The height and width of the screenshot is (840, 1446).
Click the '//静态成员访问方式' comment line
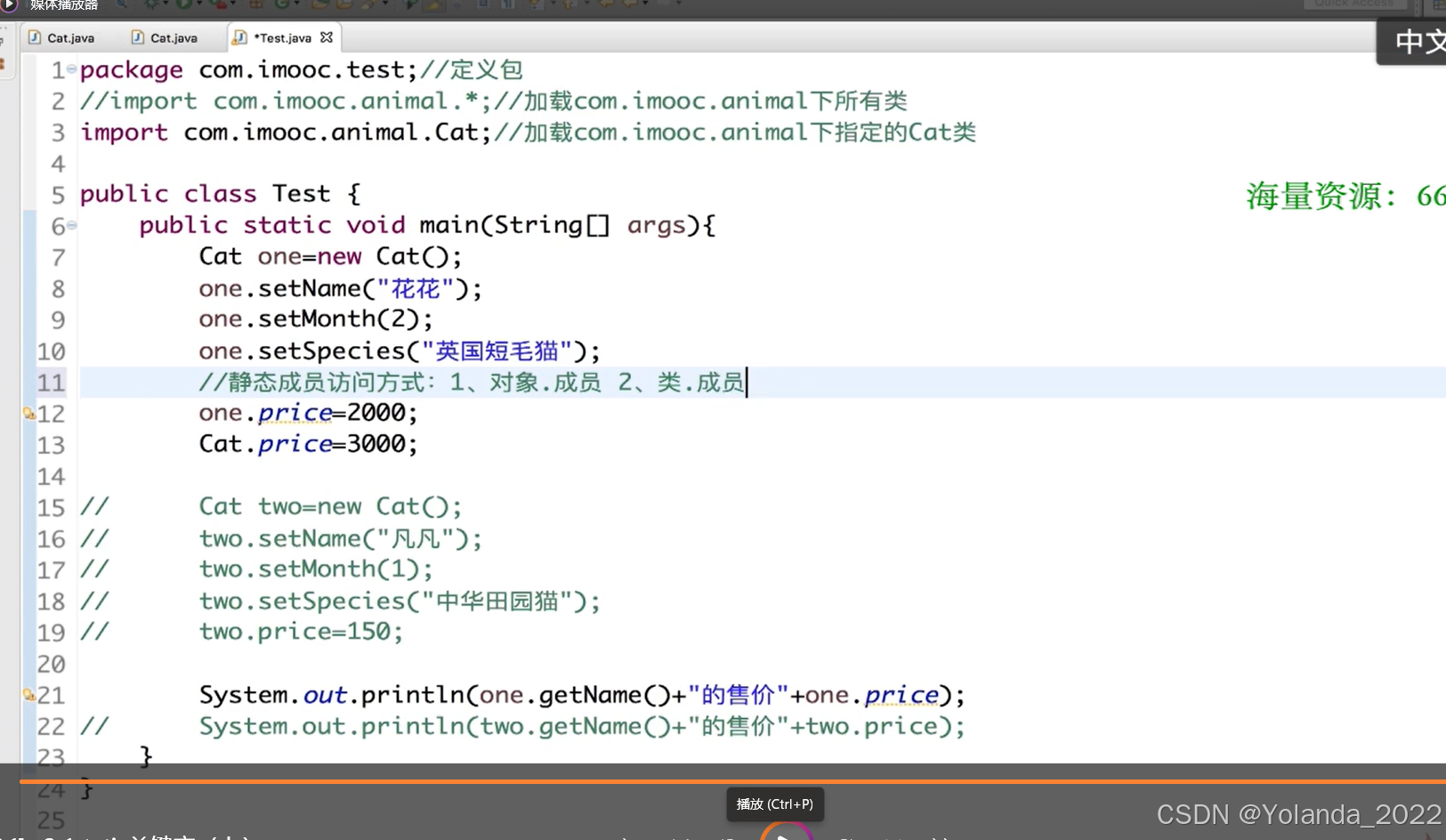[x=472, y=383]
